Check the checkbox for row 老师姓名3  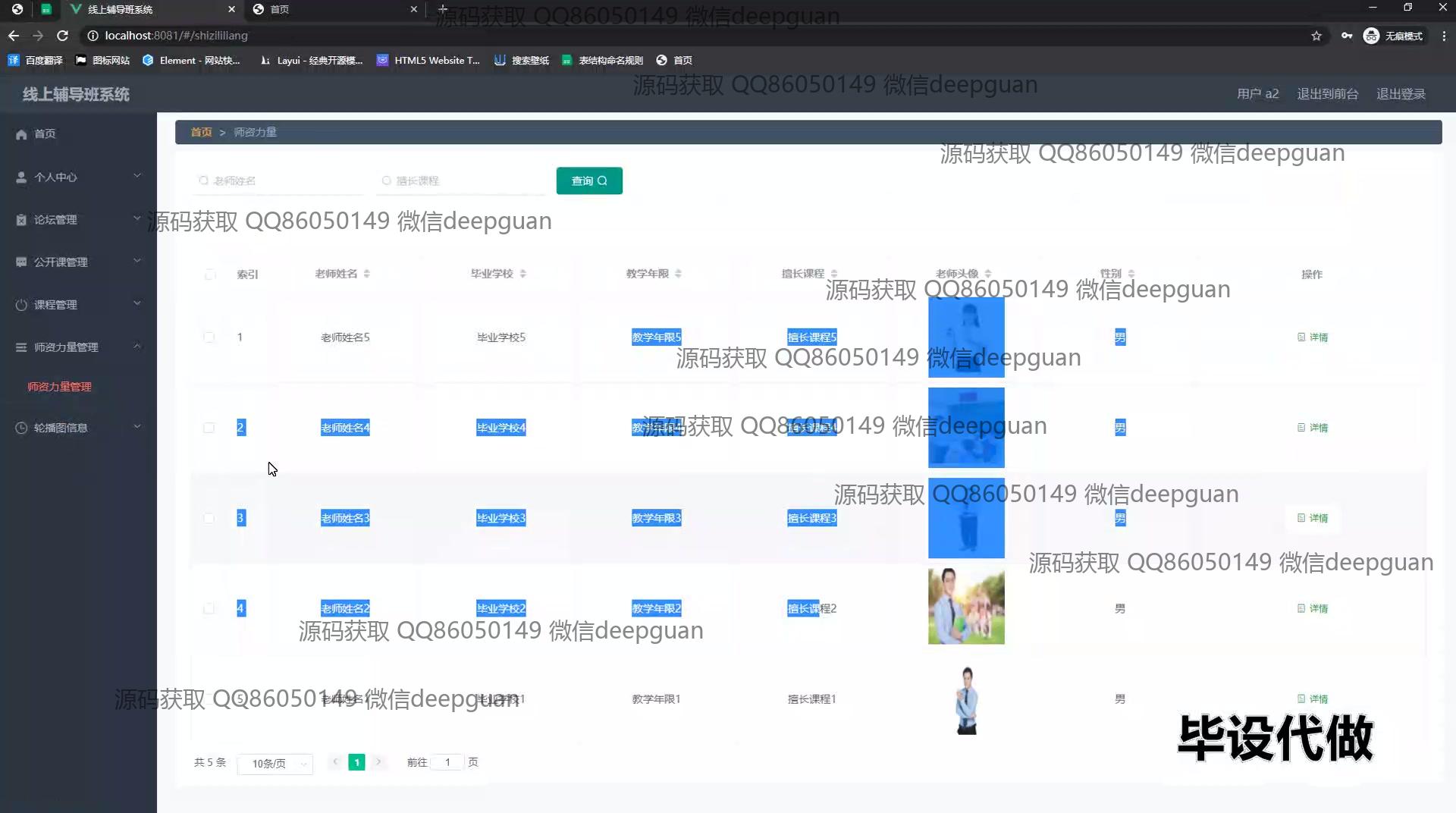tap(209, 518)
